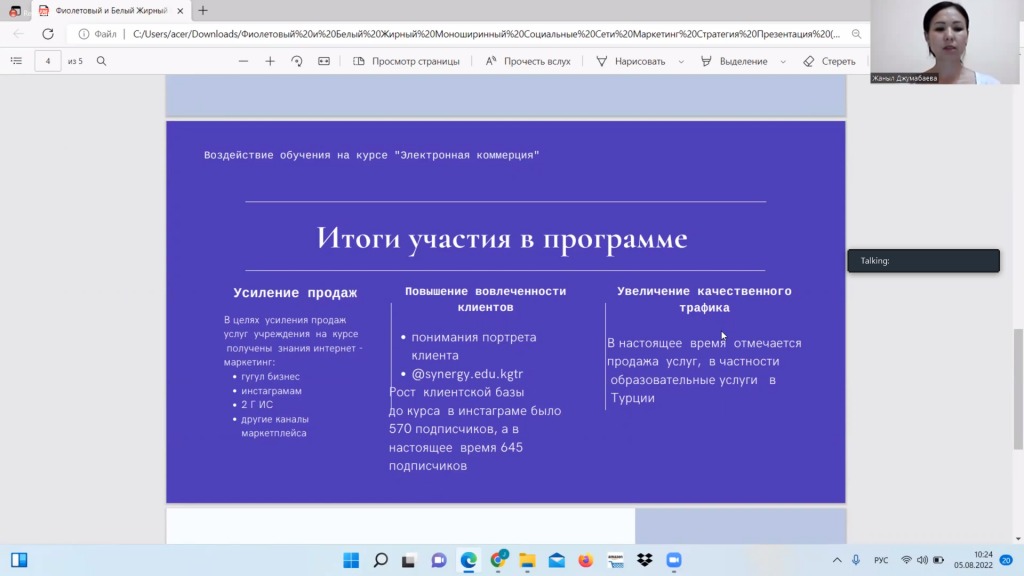Open the Wi-Fi network tray icon
Viewport: 1024px width, 576px height.
906,560
